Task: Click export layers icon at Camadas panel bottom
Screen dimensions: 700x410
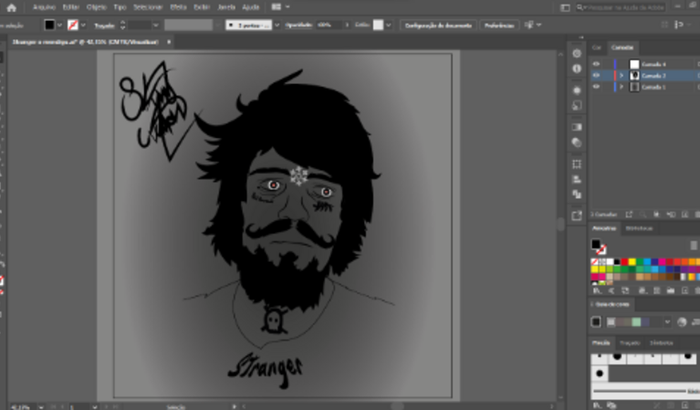Action: (629, 215)
